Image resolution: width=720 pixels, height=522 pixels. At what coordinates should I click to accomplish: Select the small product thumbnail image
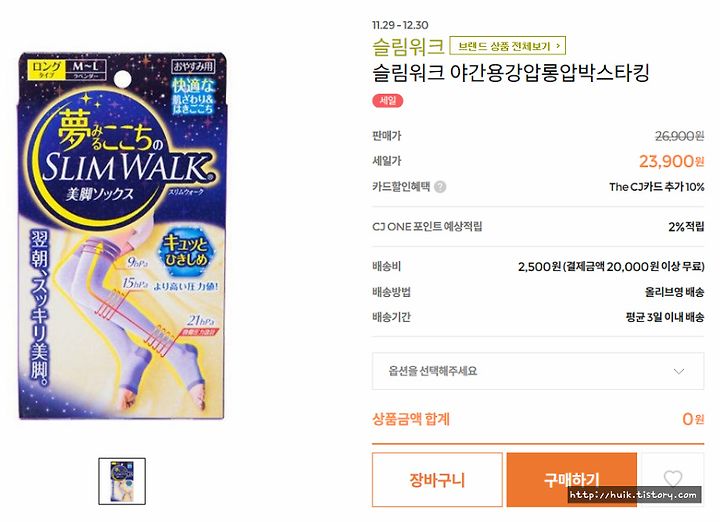tap(122, 481)
